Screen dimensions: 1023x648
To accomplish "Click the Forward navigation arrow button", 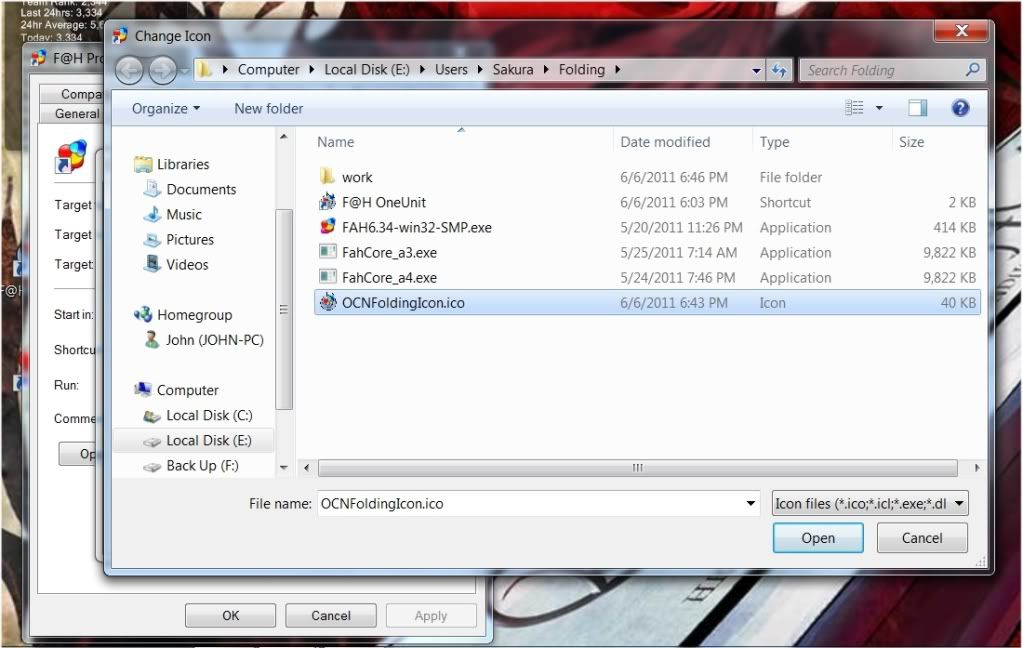I will click(162, 70).
